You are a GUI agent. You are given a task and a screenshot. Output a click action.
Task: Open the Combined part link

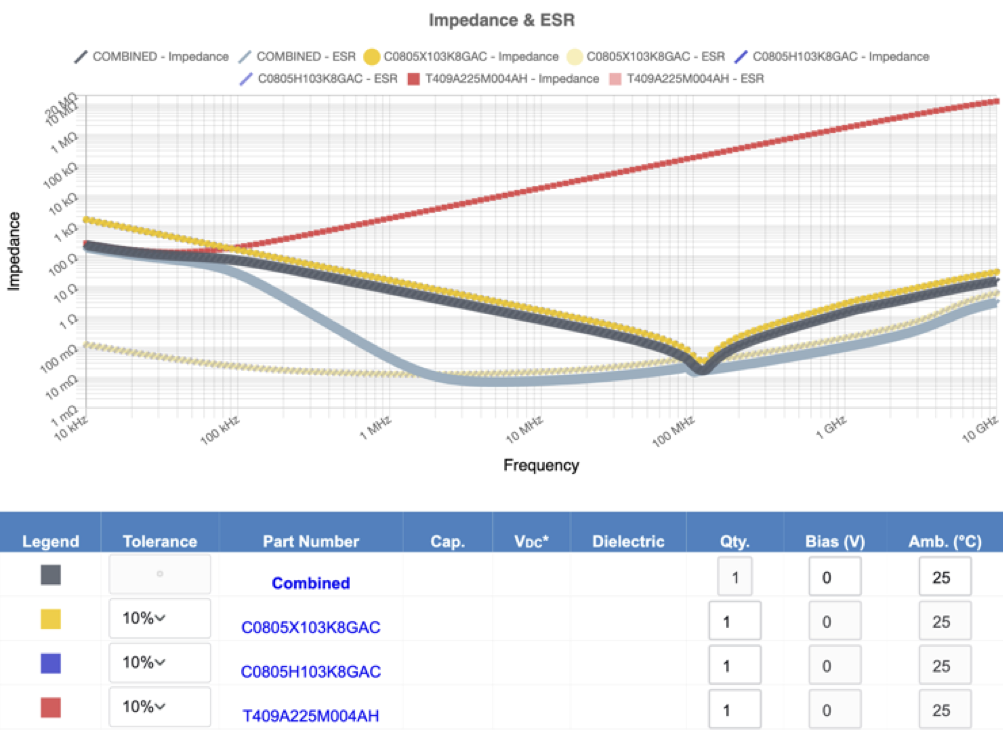[310, 583]
